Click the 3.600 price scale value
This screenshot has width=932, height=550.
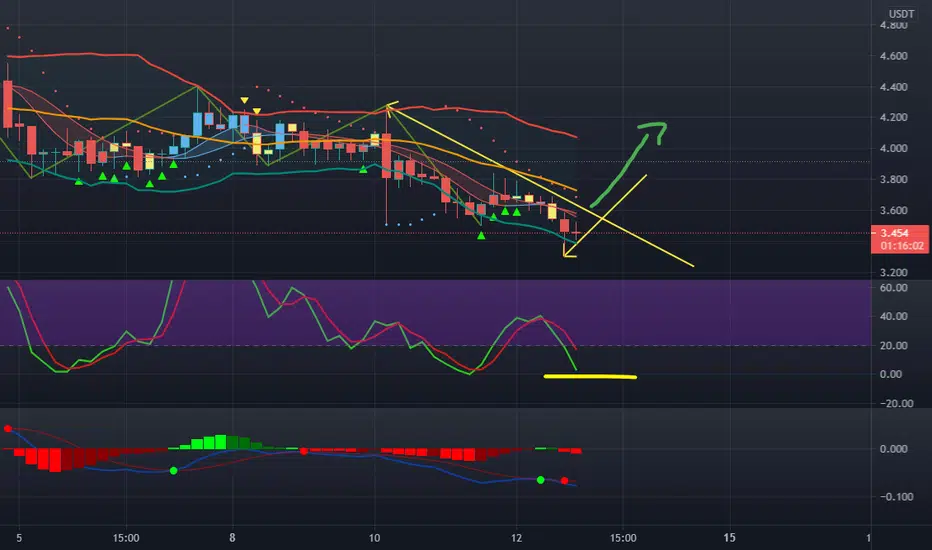[x=893, y=210]
